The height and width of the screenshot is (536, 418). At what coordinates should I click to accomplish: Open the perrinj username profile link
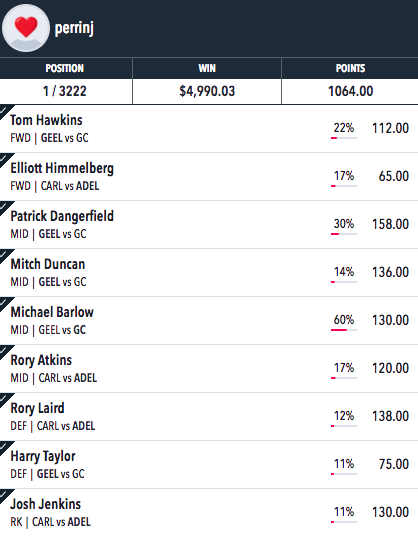[x=74, y=28]
